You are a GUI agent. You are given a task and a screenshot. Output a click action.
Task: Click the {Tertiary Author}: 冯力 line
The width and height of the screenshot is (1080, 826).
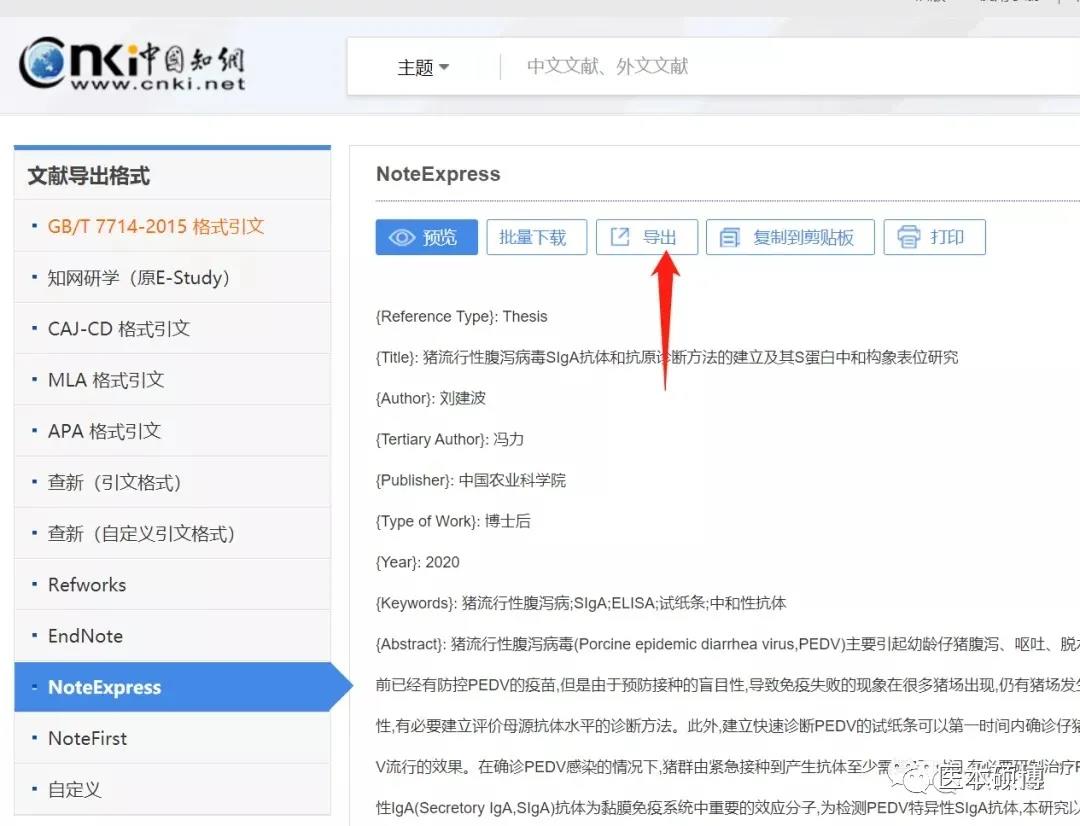point(450,439)
